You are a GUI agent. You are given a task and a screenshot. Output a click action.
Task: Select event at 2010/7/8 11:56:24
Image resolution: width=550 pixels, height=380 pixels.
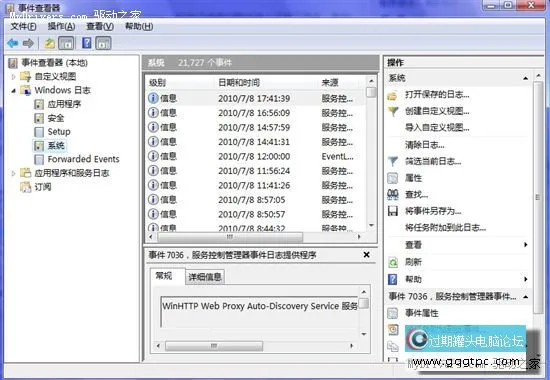(x=256, y=171)
